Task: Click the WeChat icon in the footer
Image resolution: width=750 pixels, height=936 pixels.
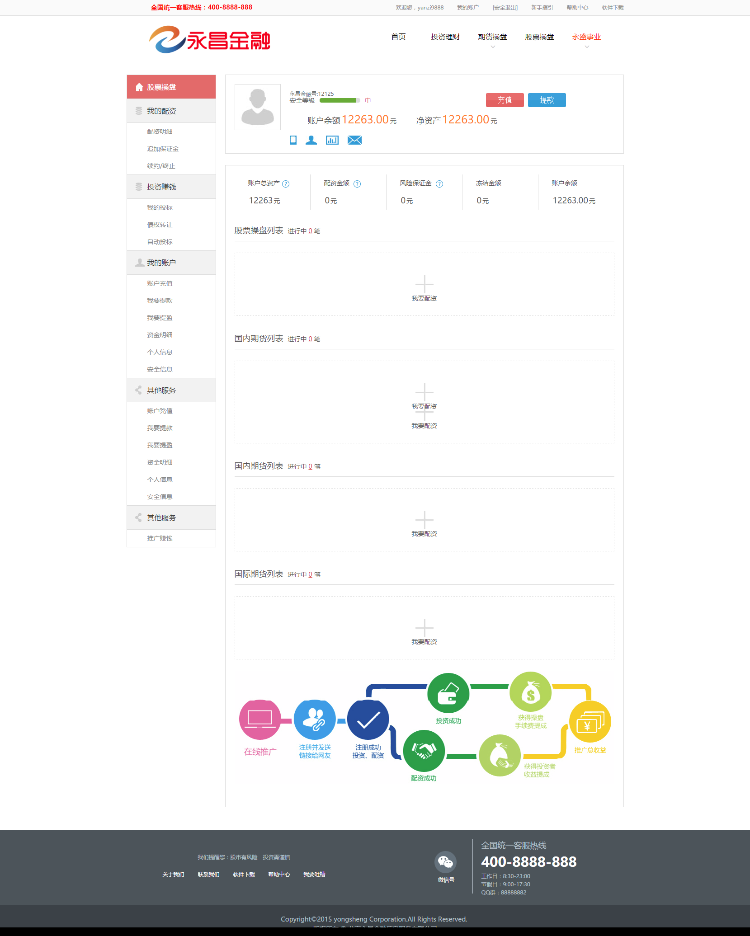Action: click(x=445, y=862)
